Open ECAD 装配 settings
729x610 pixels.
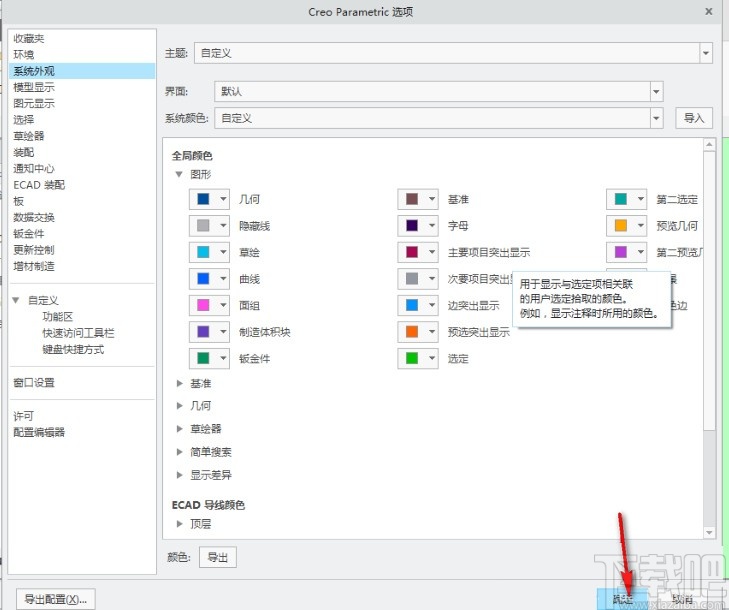pyautogui.click(x=39, y=185)
